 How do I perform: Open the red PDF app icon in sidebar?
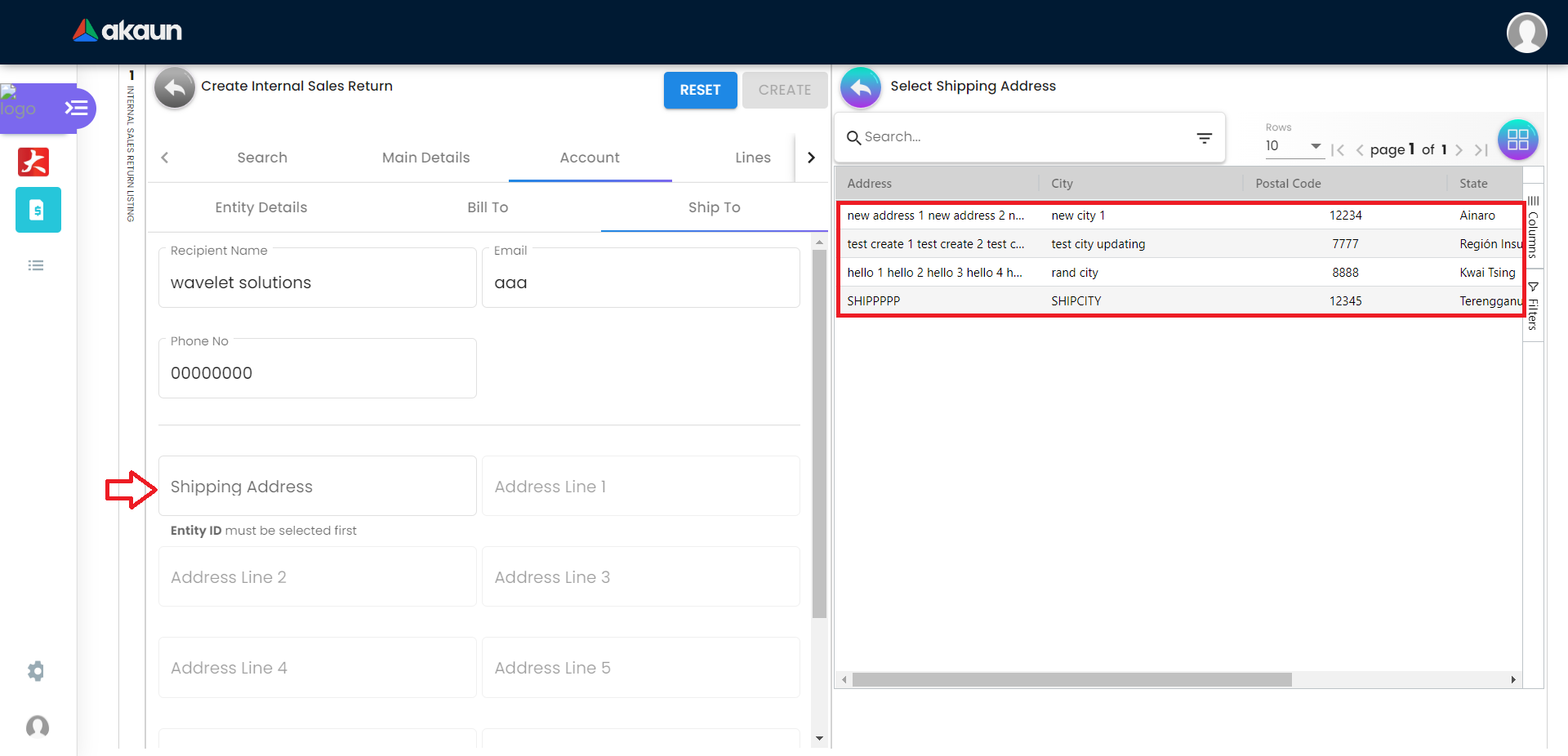click(33, 162)
